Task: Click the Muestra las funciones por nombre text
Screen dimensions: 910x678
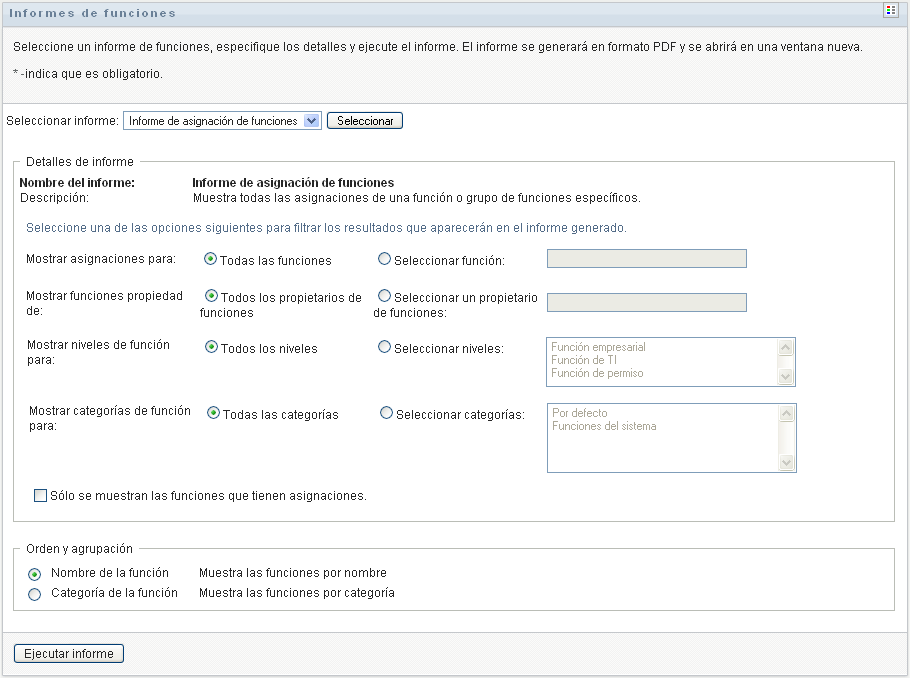Action: (x=292, y=573)
